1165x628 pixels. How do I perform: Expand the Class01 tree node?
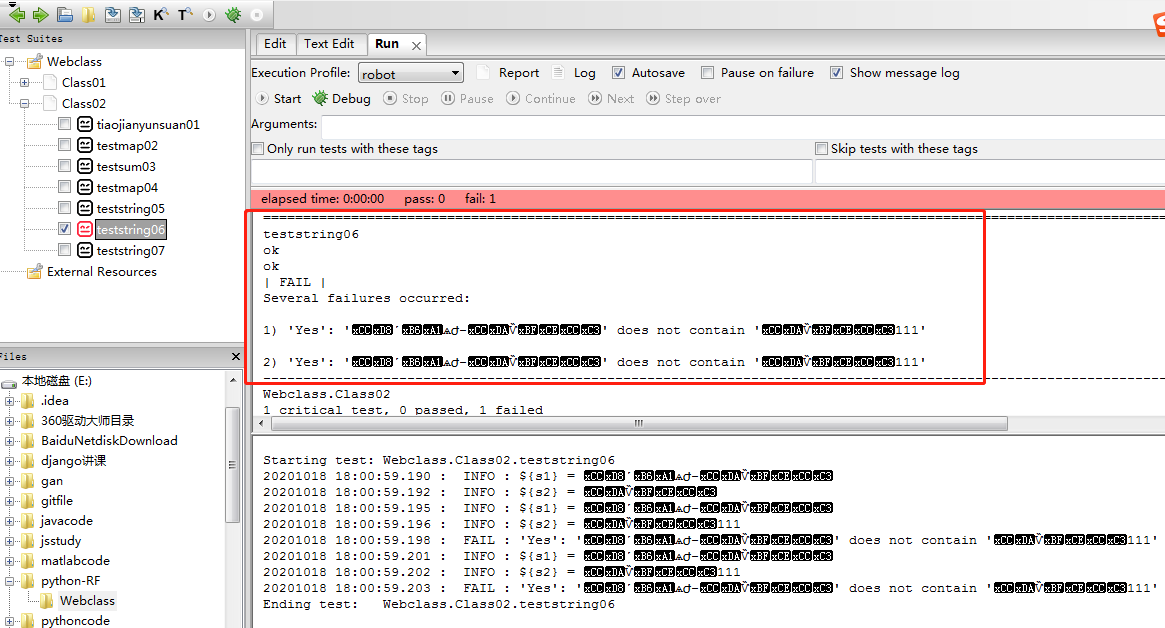pos(25,82)
